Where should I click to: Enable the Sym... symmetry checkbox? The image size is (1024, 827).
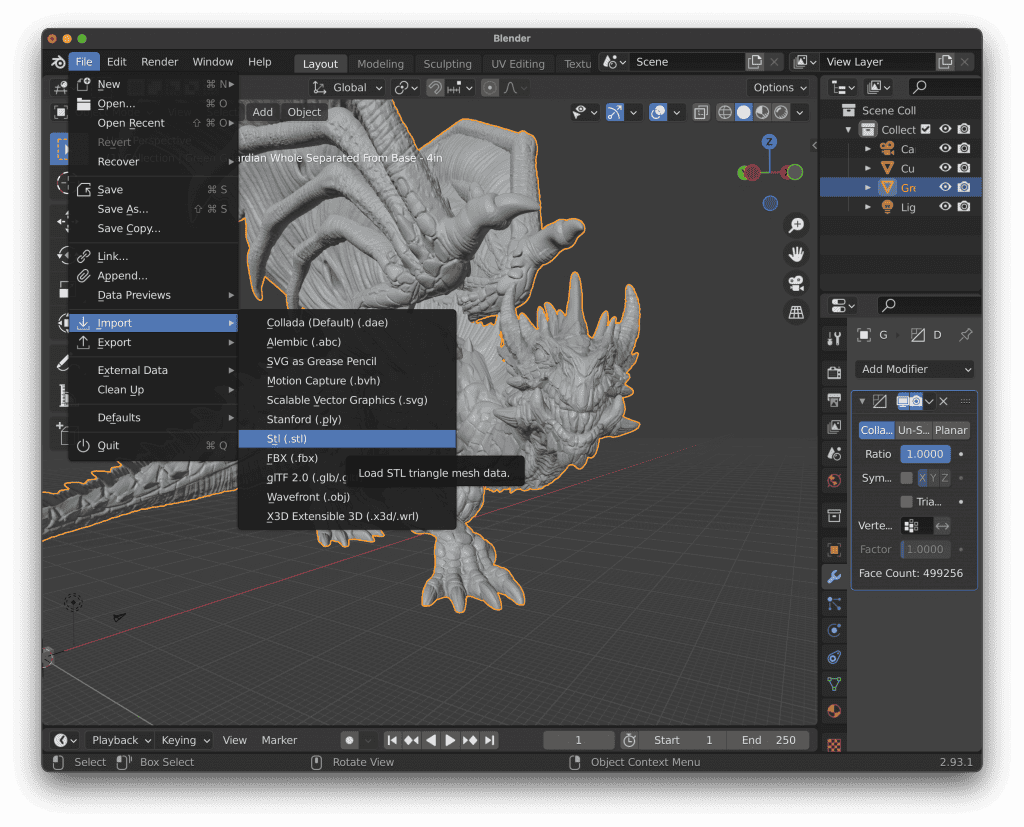coord(906,478)
